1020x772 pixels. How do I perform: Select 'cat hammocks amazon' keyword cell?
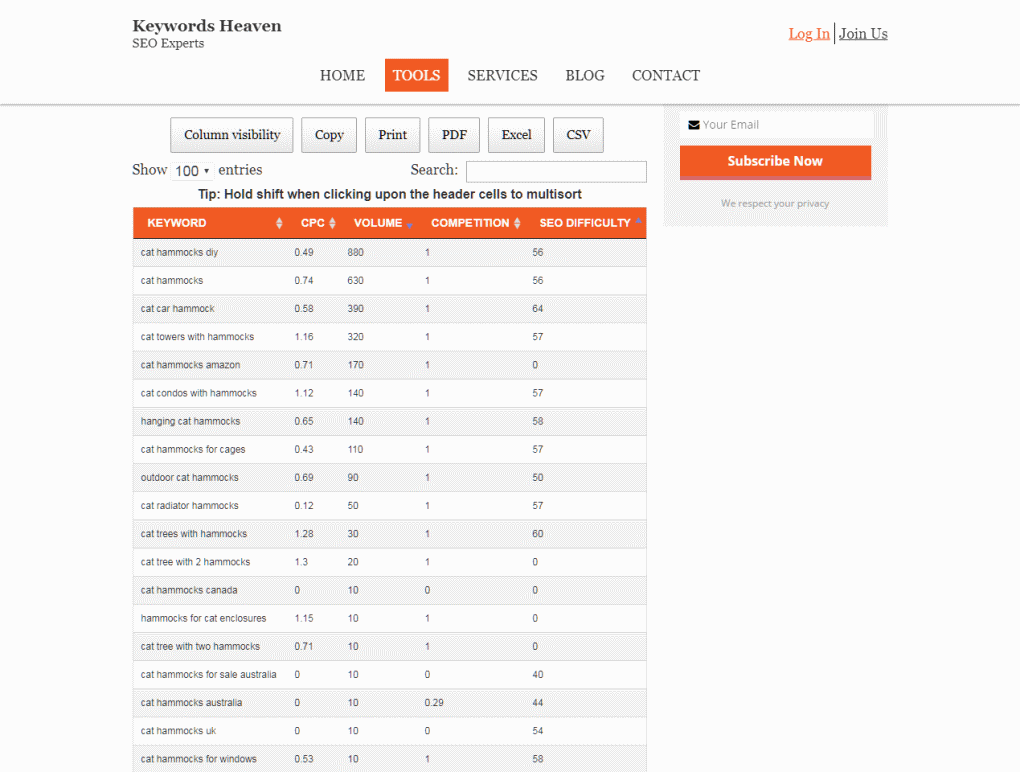pos(190,365)
